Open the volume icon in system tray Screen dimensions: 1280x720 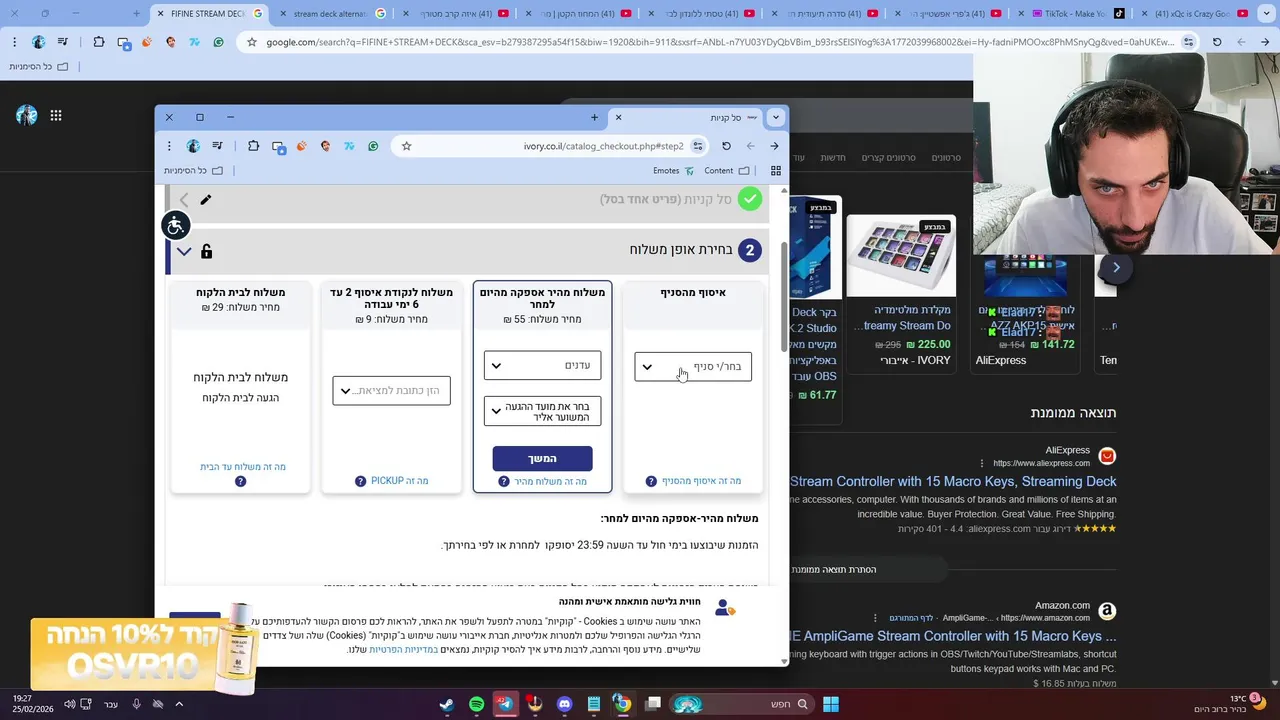[70, 704]
